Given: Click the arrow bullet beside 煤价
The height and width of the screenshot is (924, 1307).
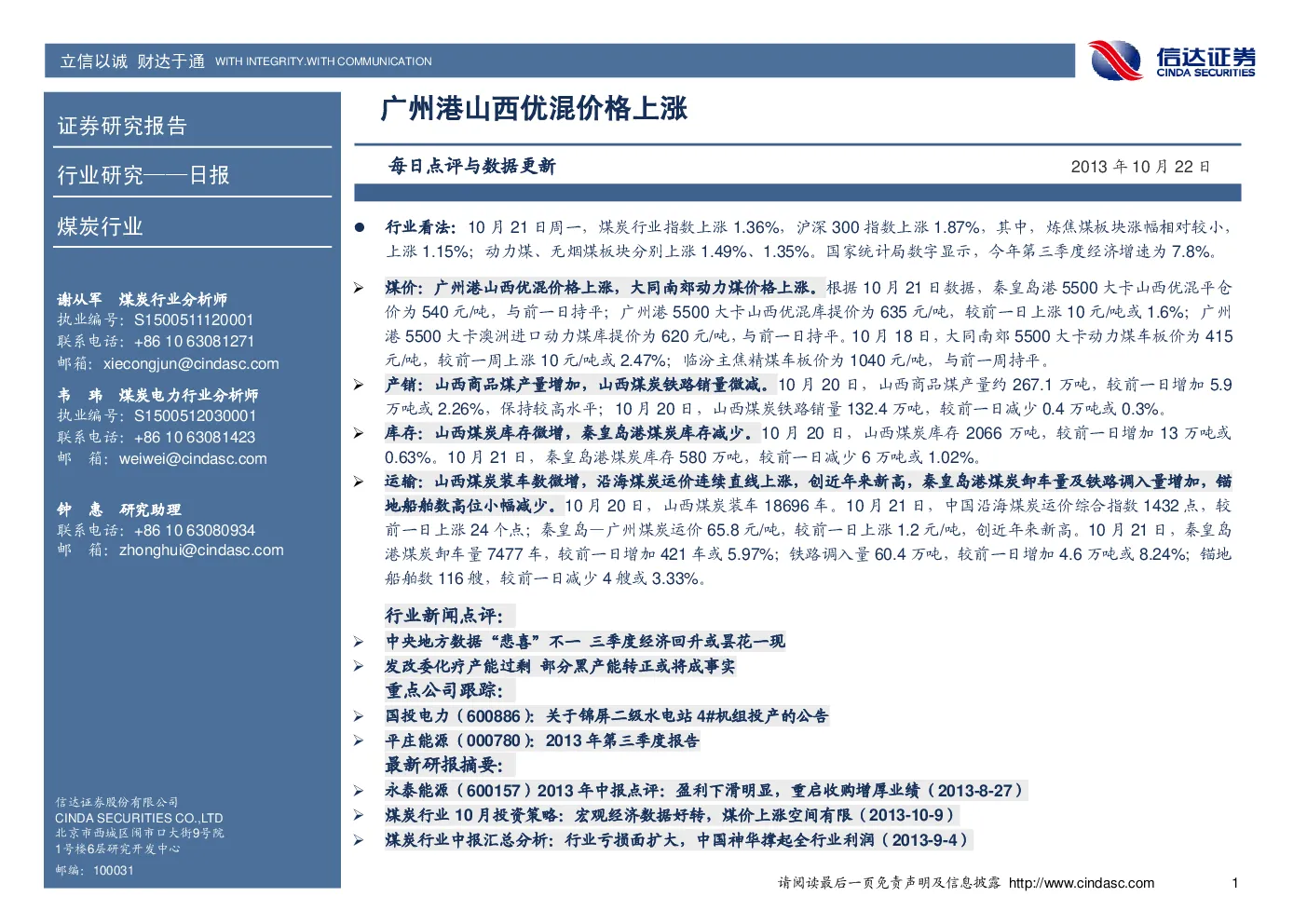Looking at the screenshot, I should point(359,288).
